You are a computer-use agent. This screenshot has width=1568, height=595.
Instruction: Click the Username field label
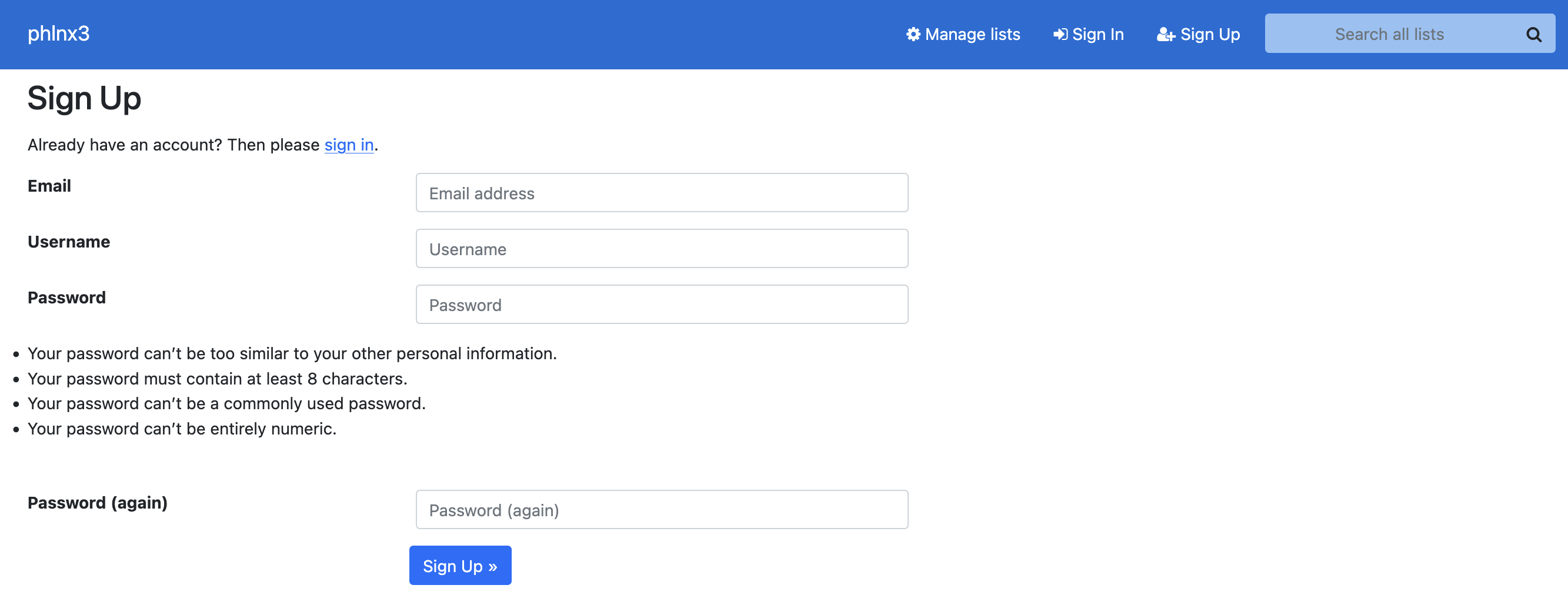(69, 242)
